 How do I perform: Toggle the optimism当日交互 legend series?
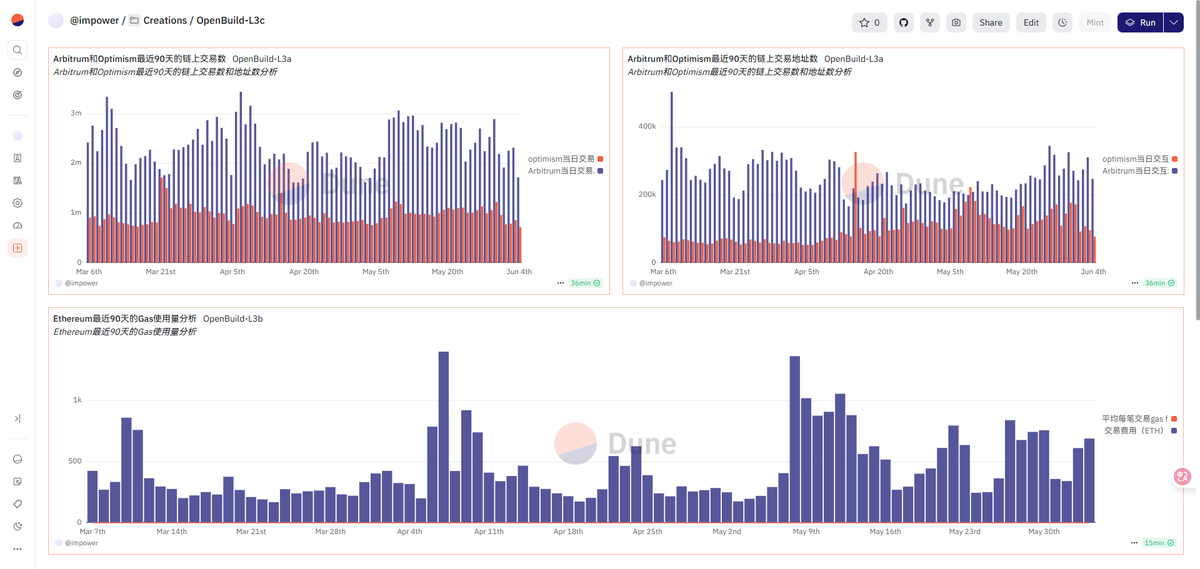click(x=1140, y=159)
